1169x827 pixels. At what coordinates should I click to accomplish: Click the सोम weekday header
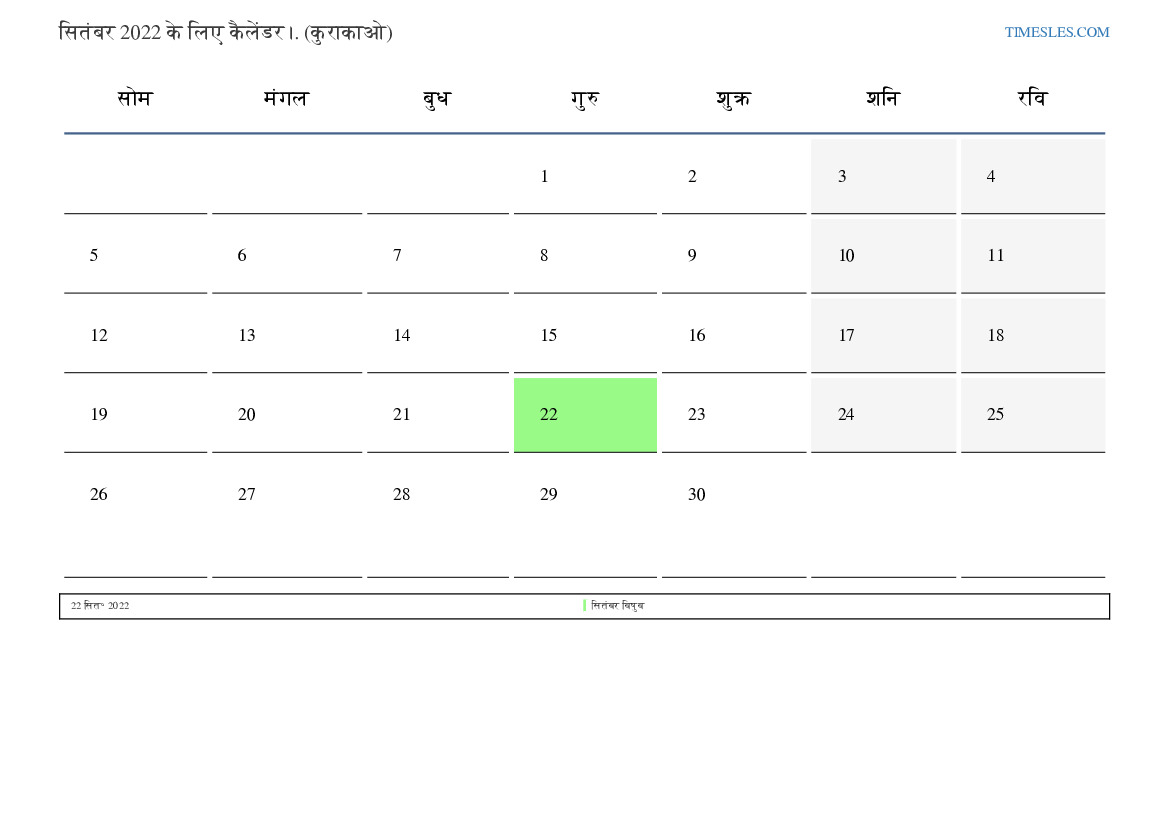[135, 98]
